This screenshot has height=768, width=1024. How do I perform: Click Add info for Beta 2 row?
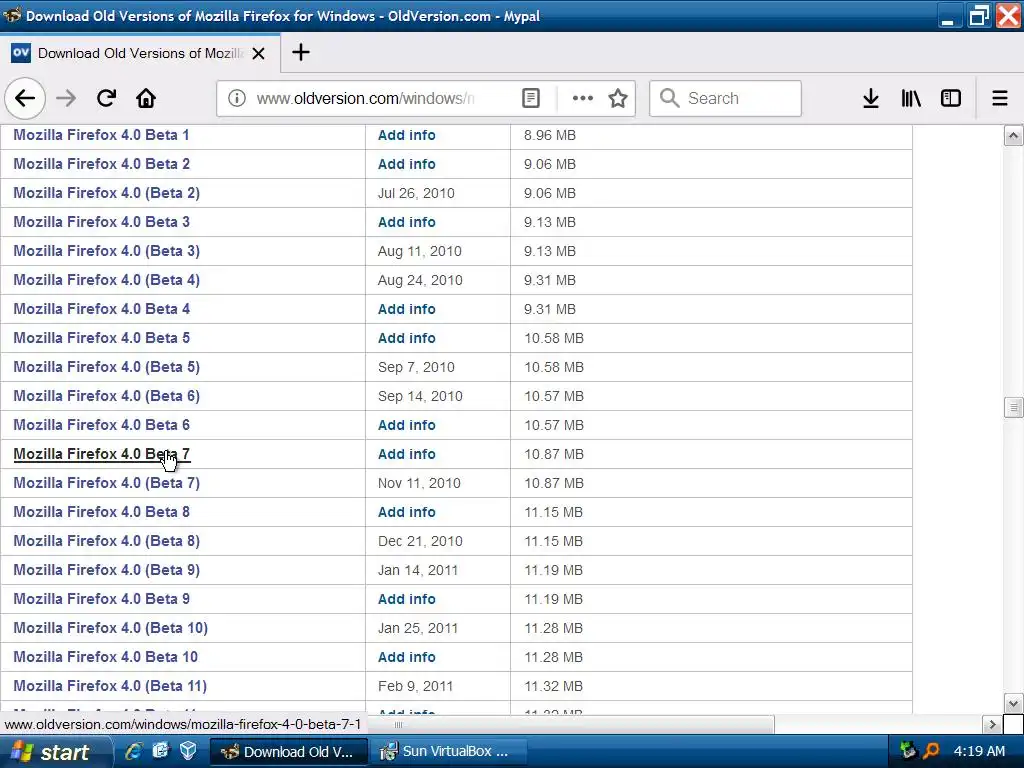(x=406, y=164)
